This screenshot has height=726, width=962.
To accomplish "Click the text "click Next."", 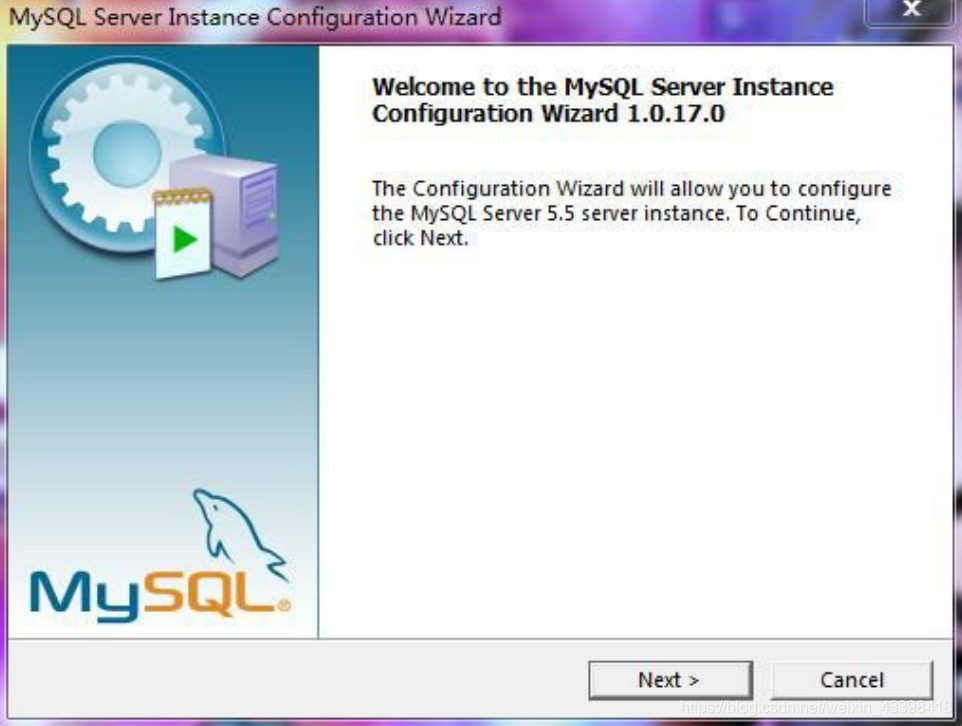I will (420, 238).
